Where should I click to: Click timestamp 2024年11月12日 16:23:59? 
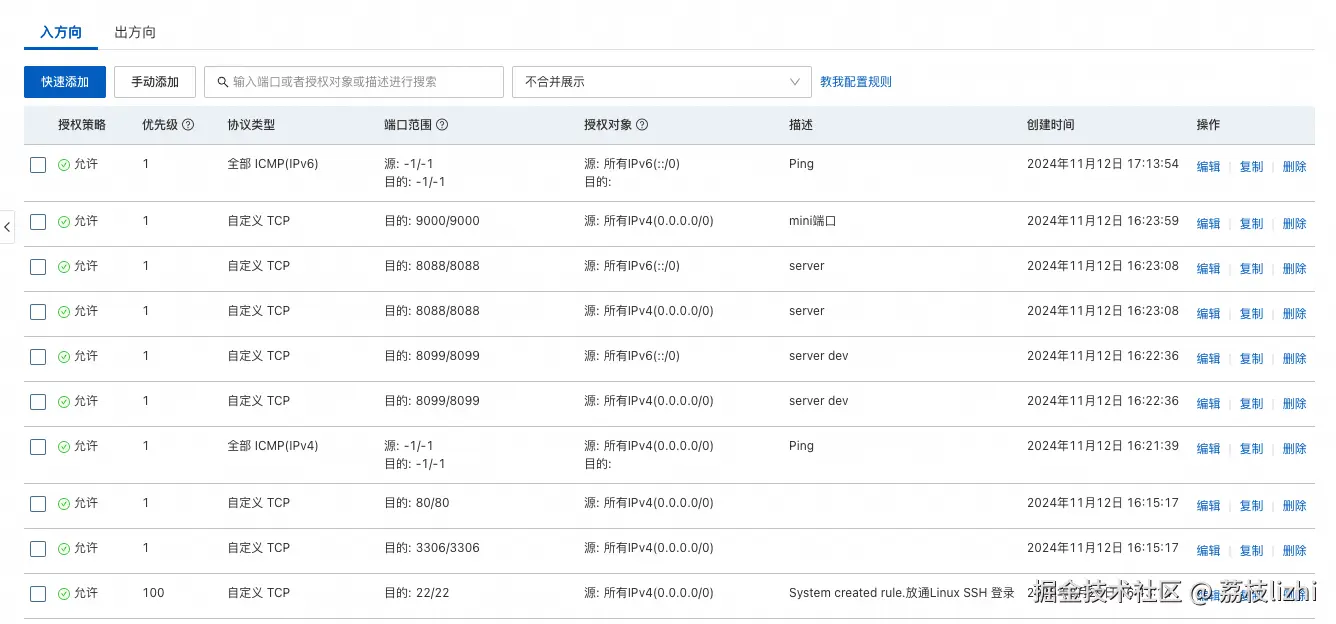[1103, 221]
